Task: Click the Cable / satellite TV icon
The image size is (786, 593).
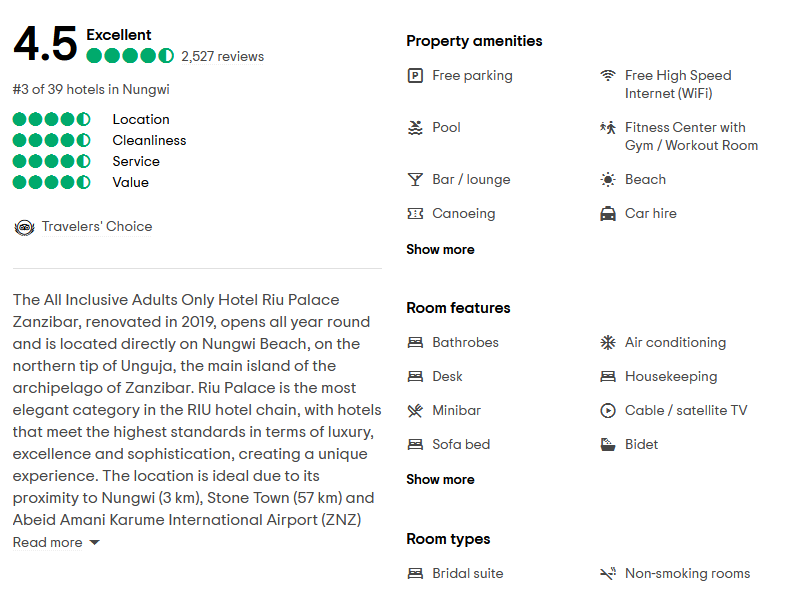Action: click(x=607, y=411)
